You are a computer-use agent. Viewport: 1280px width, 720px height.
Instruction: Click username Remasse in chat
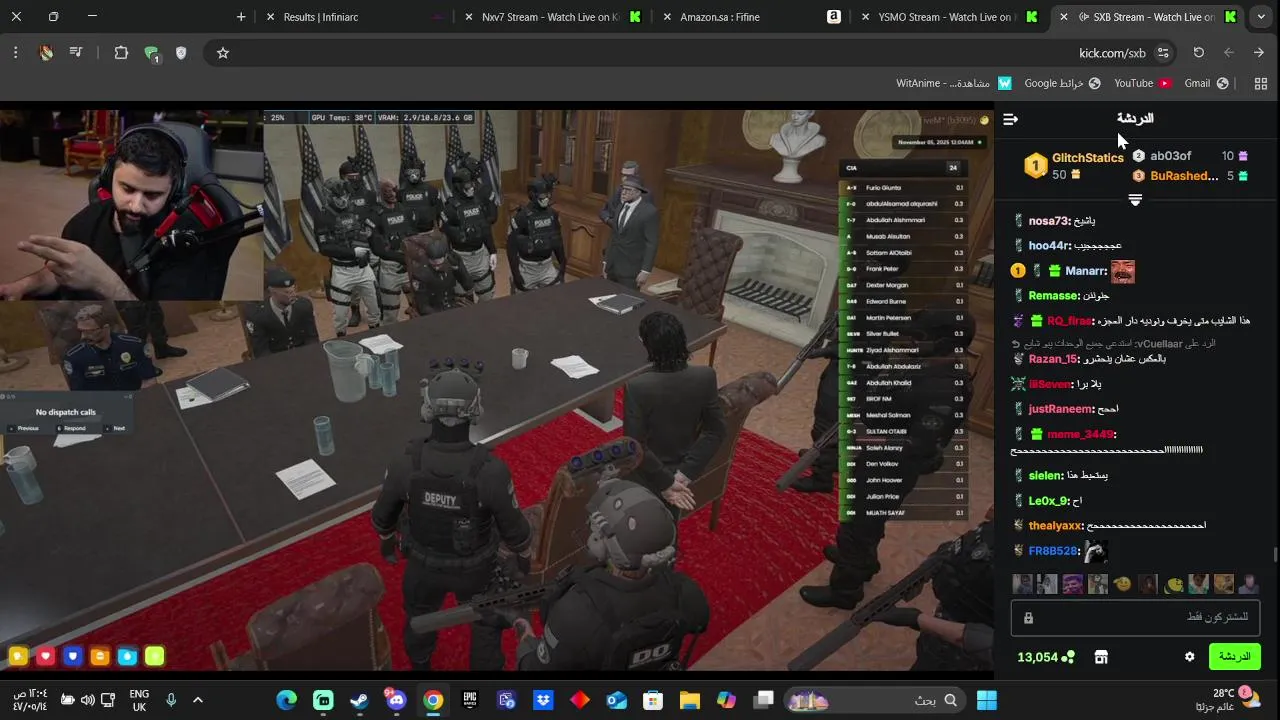tap(1055, 296)
